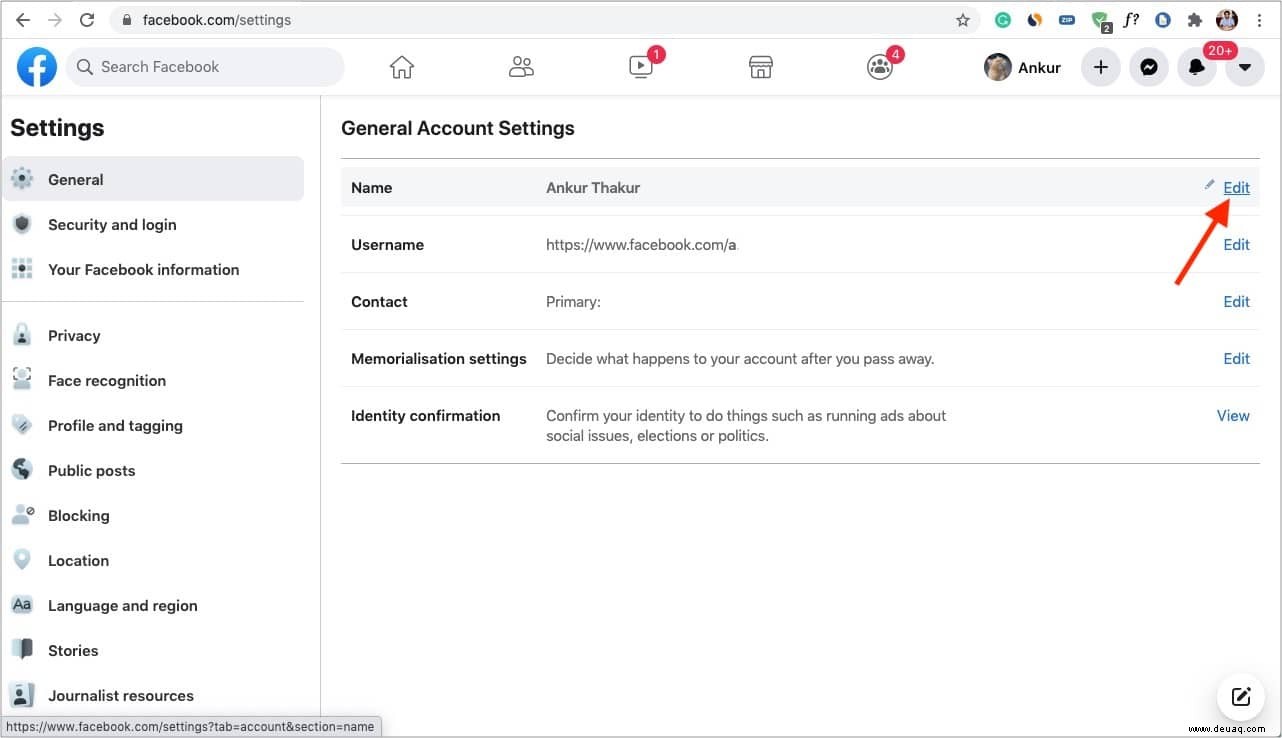The height and width of the screenshot is (738, 1282).
Task: Open Privacy settings
Action: coord(153,335)
